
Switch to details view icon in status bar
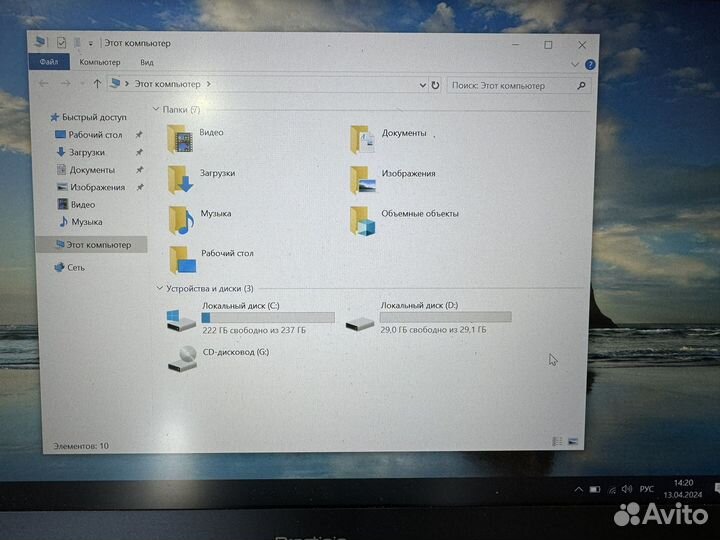click(x=557, y=441)
